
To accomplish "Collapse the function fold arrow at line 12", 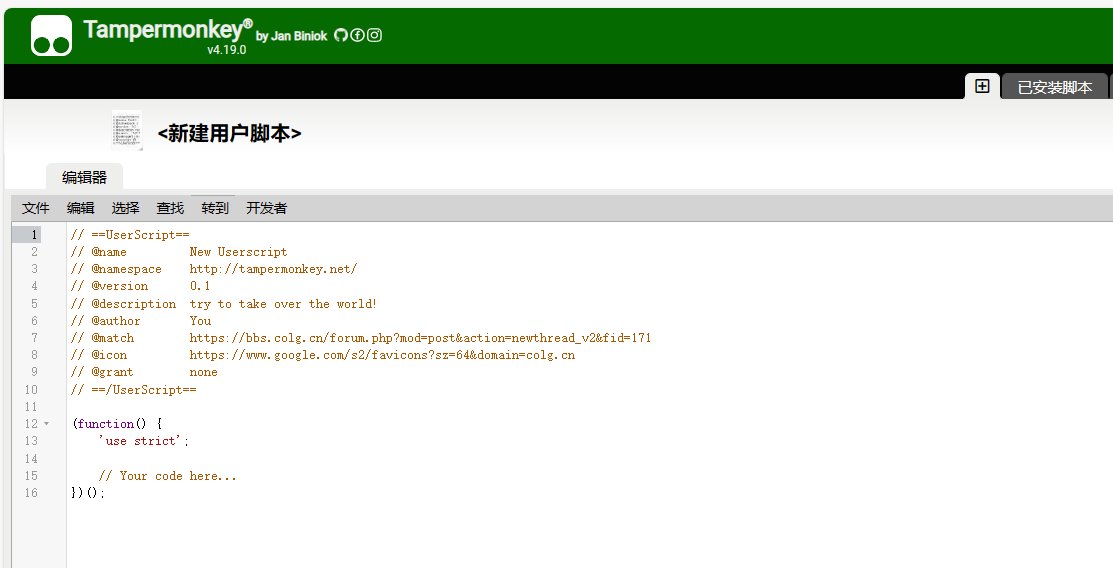I will pos(47,424).
